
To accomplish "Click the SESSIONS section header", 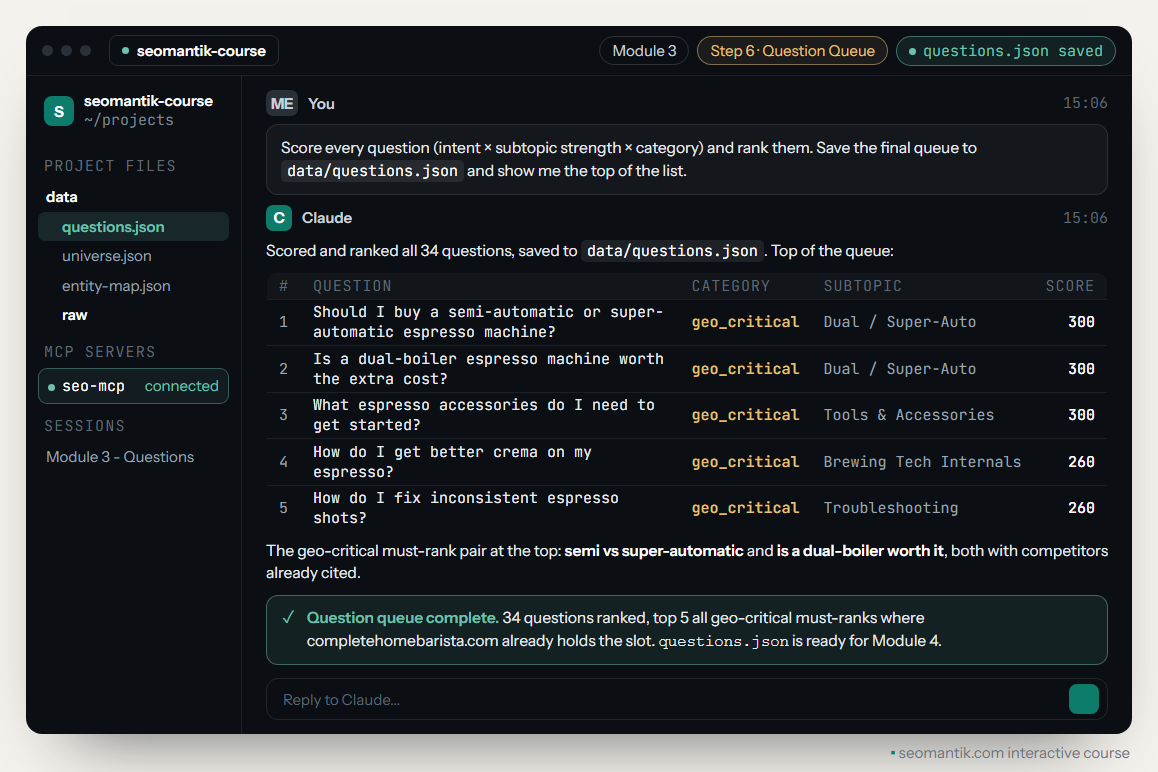I will tap(84, 426).
